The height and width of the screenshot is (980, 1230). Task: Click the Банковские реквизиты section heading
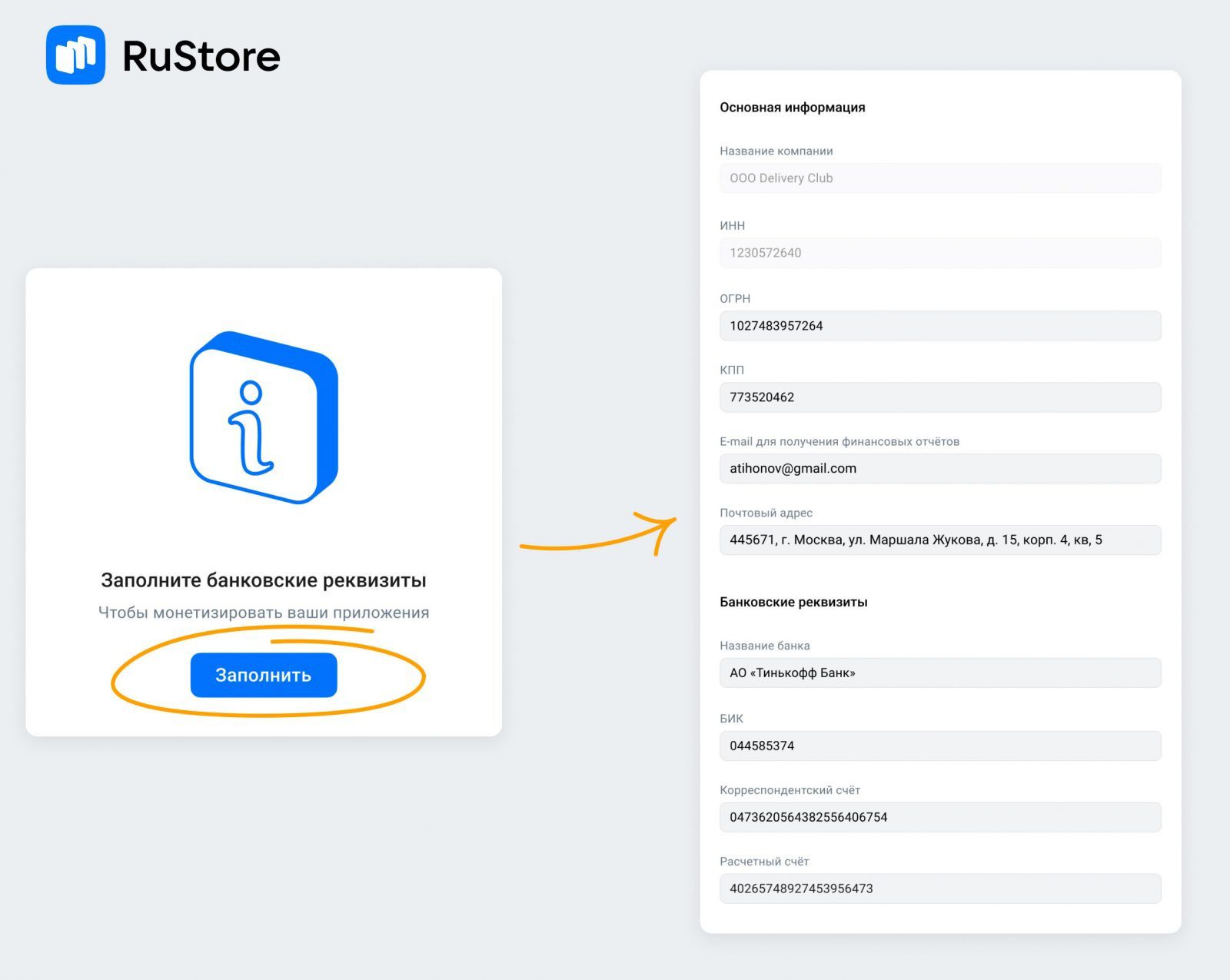(x=793, y=602)
